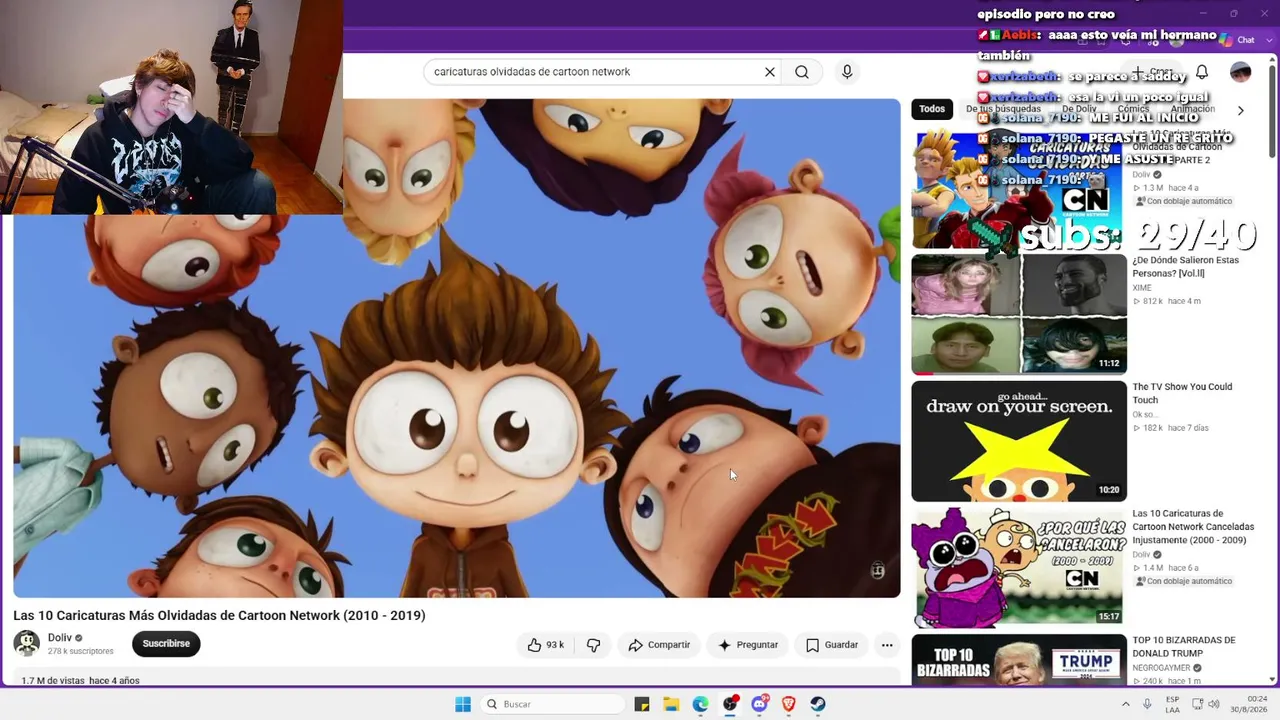This screenshot has height=720, width=1280.
Task: Open TOP 10 BIZARRADAS DE DONALD TRUMP thumbnail
Action: point(1019,660)
